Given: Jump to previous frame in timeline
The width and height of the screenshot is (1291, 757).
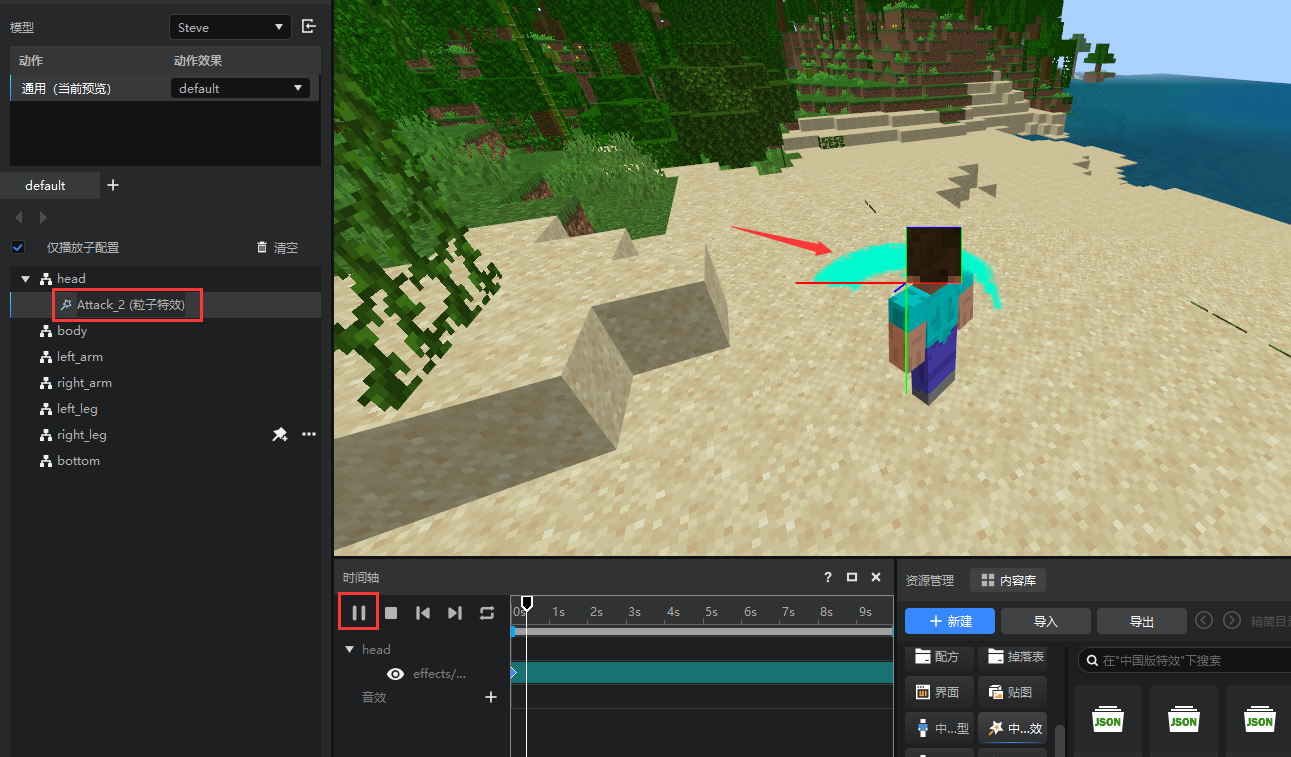Looking at the screenshot, I should coord(423,613).
